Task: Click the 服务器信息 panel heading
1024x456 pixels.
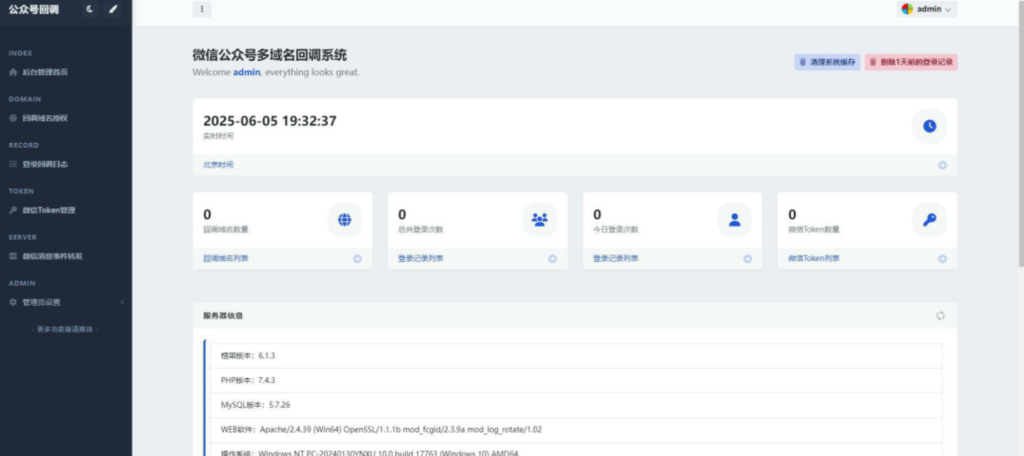Action: pos(223,316)
